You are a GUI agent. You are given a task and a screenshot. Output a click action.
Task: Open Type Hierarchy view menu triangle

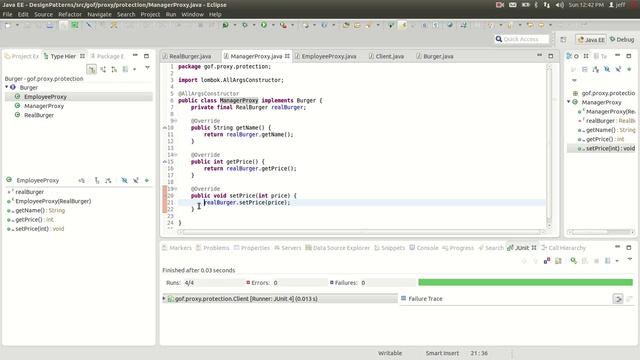147,68
